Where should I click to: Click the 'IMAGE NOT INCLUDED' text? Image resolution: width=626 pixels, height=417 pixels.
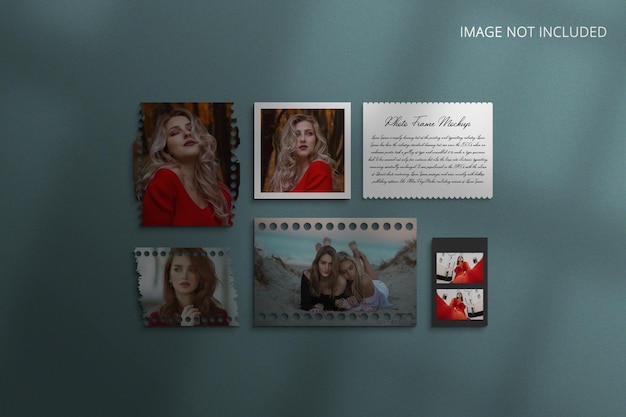533,32
